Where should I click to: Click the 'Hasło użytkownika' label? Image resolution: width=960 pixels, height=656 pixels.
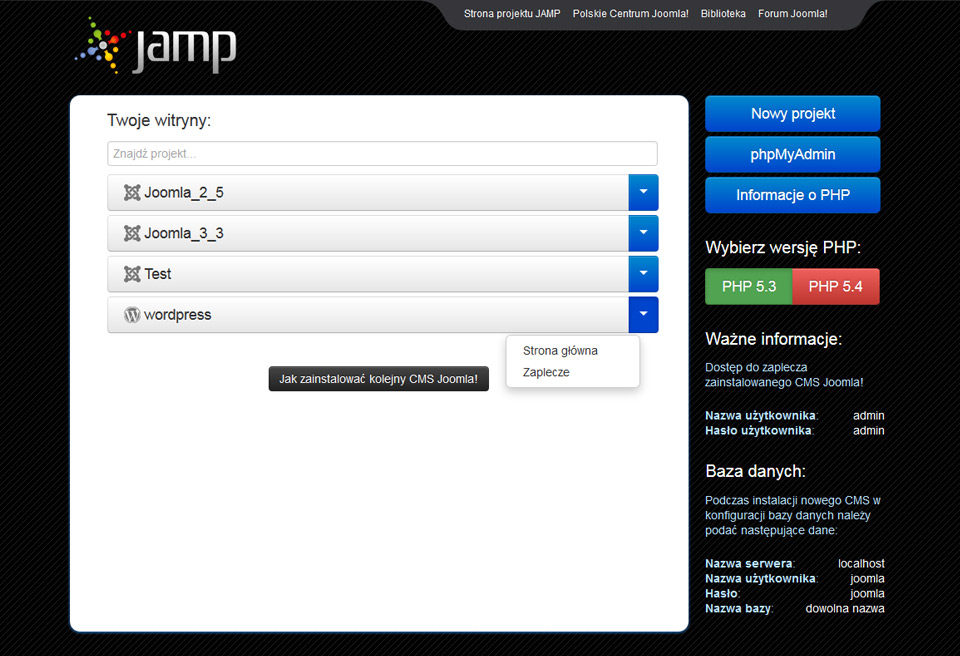click(x=758, y=431)
